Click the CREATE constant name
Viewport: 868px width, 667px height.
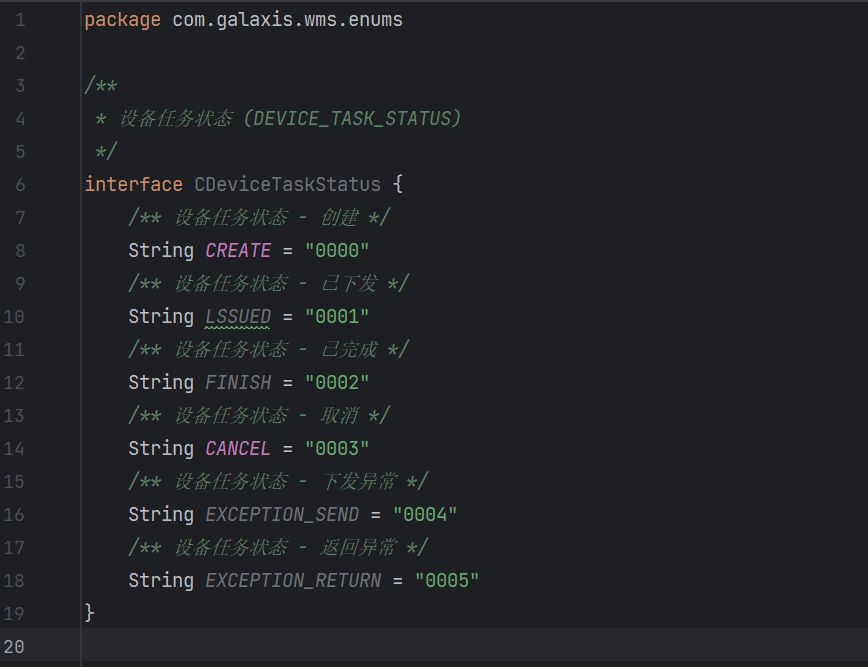pos(238,251)
